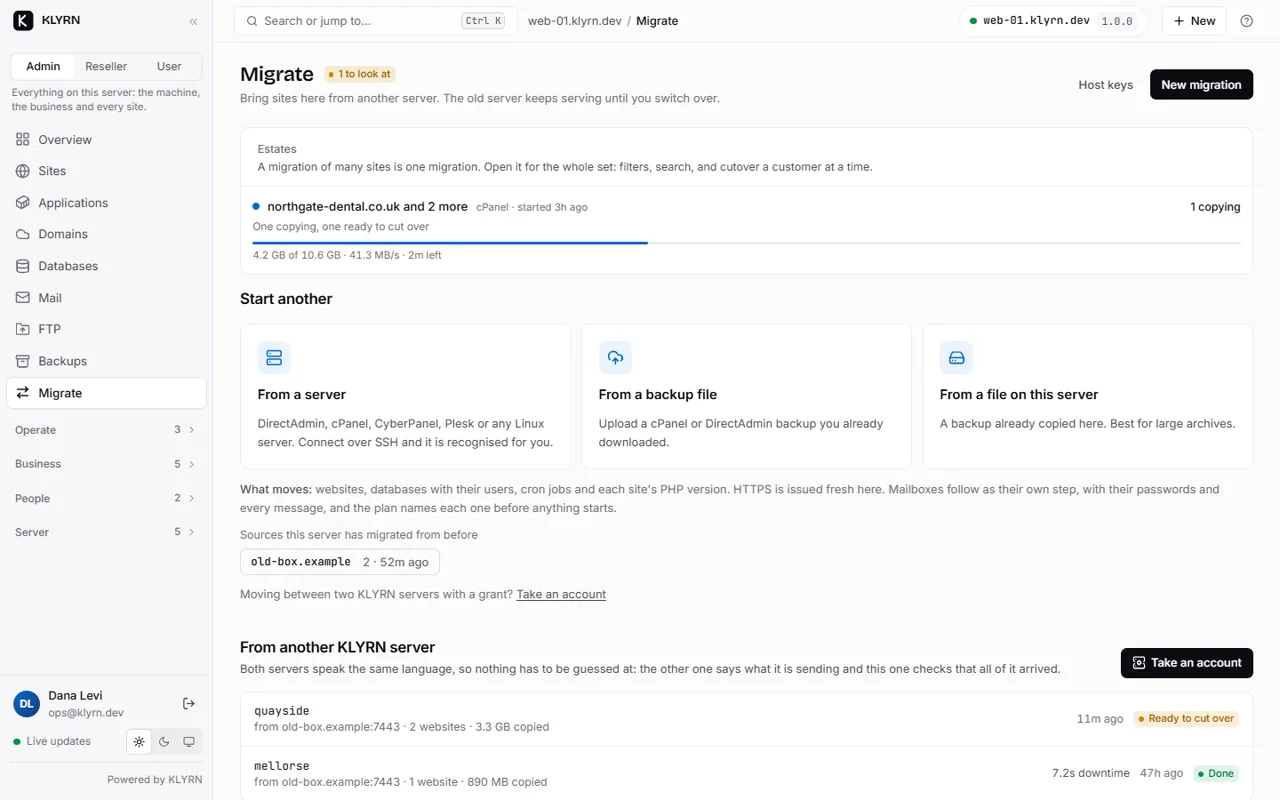This screenshot has height=800, width=1280.
Task: Open the quayside account row
Action: point(746,719)
